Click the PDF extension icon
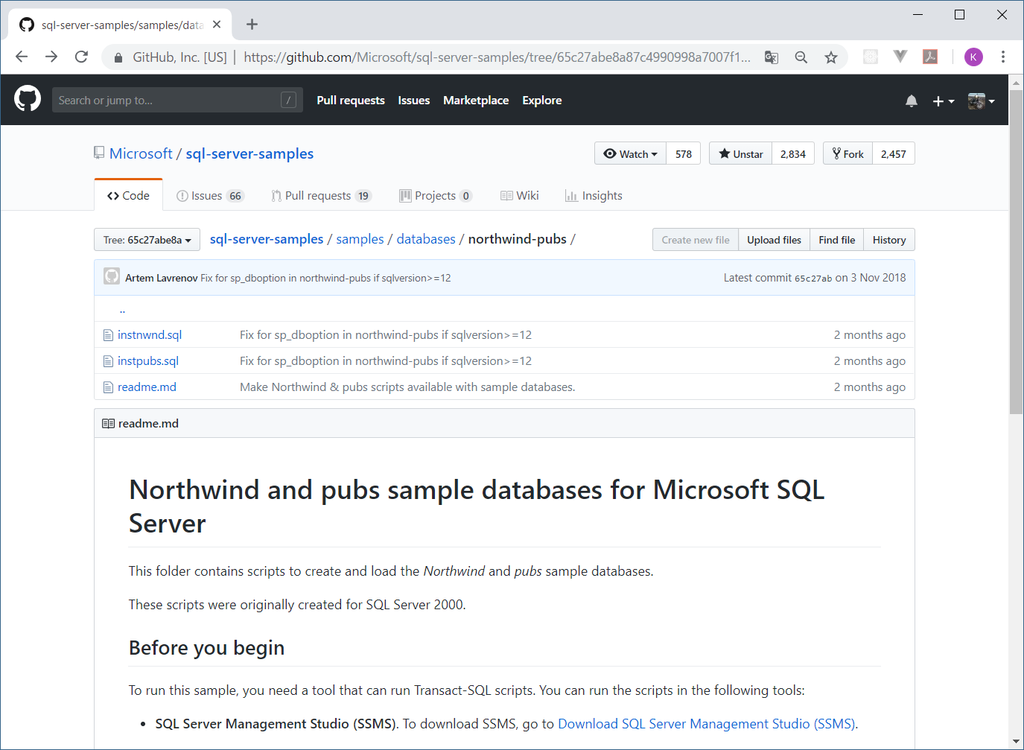Screen dimensions: 1024x750 point(930,57)
